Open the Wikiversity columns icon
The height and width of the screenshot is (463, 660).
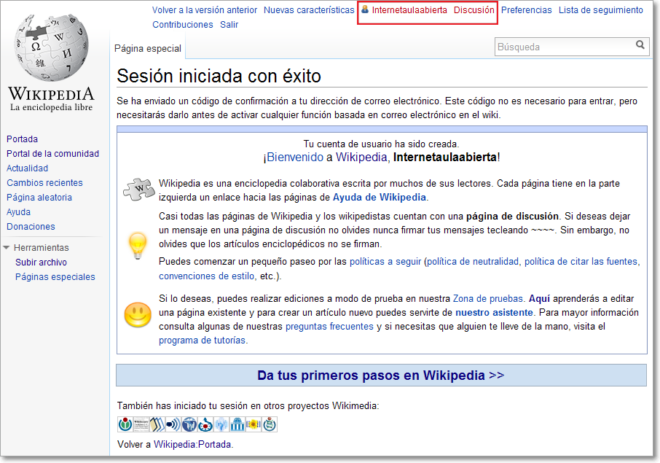coord(237,424)
